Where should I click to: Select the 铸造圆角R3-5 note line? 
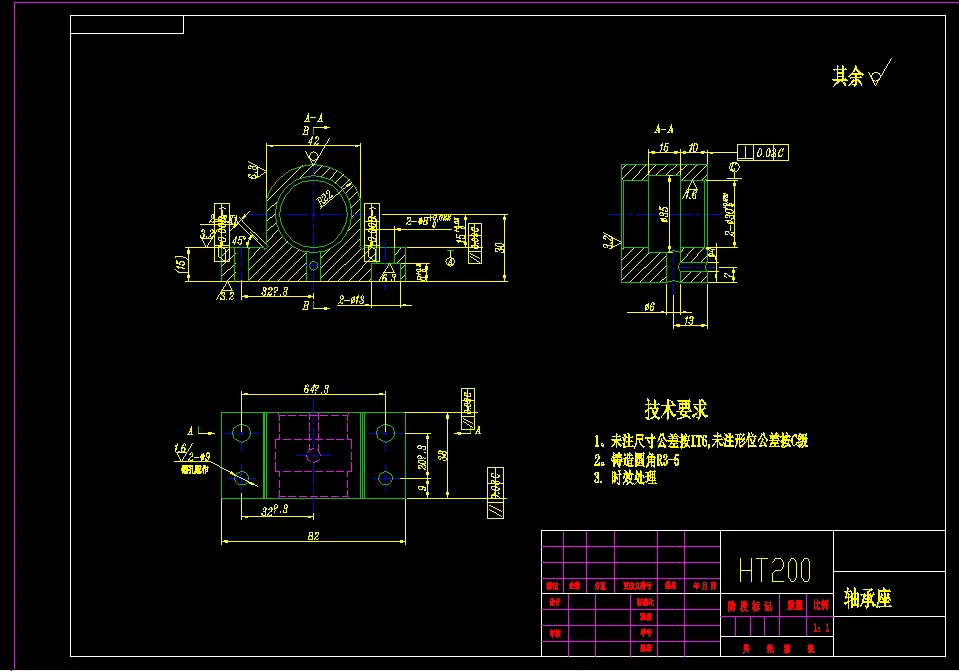637,460
